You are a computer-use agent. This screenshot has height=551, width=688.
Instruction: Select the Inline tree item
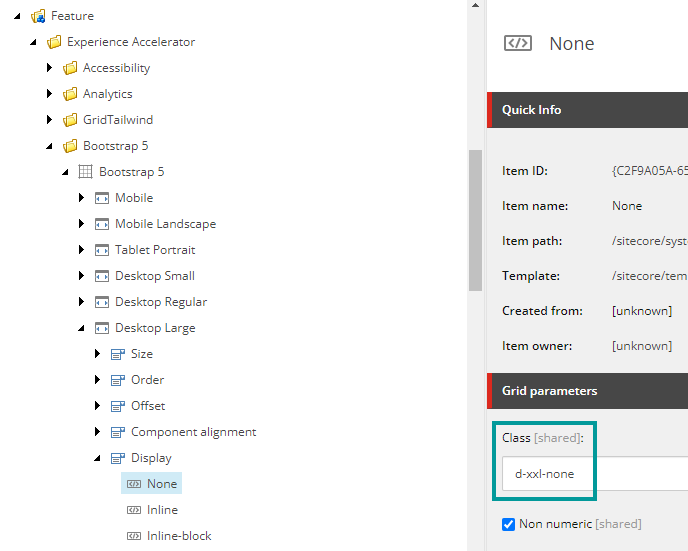point(162,510)
